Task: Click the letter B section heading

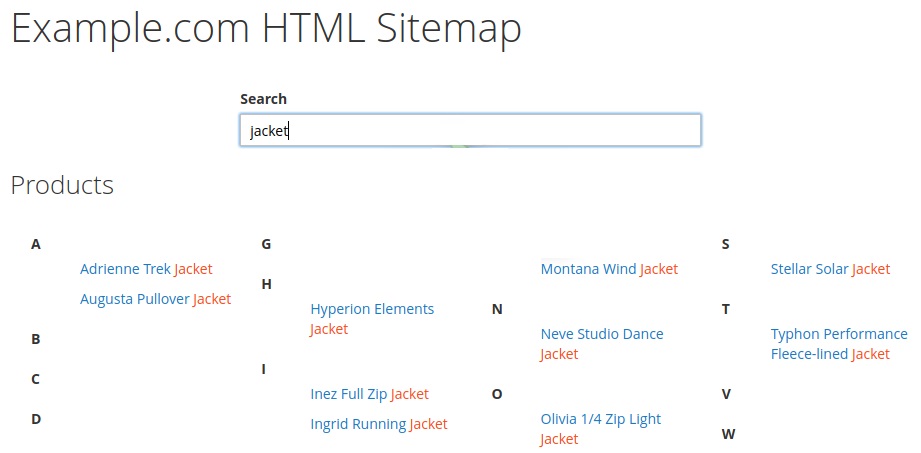Action: pos(36,339)
